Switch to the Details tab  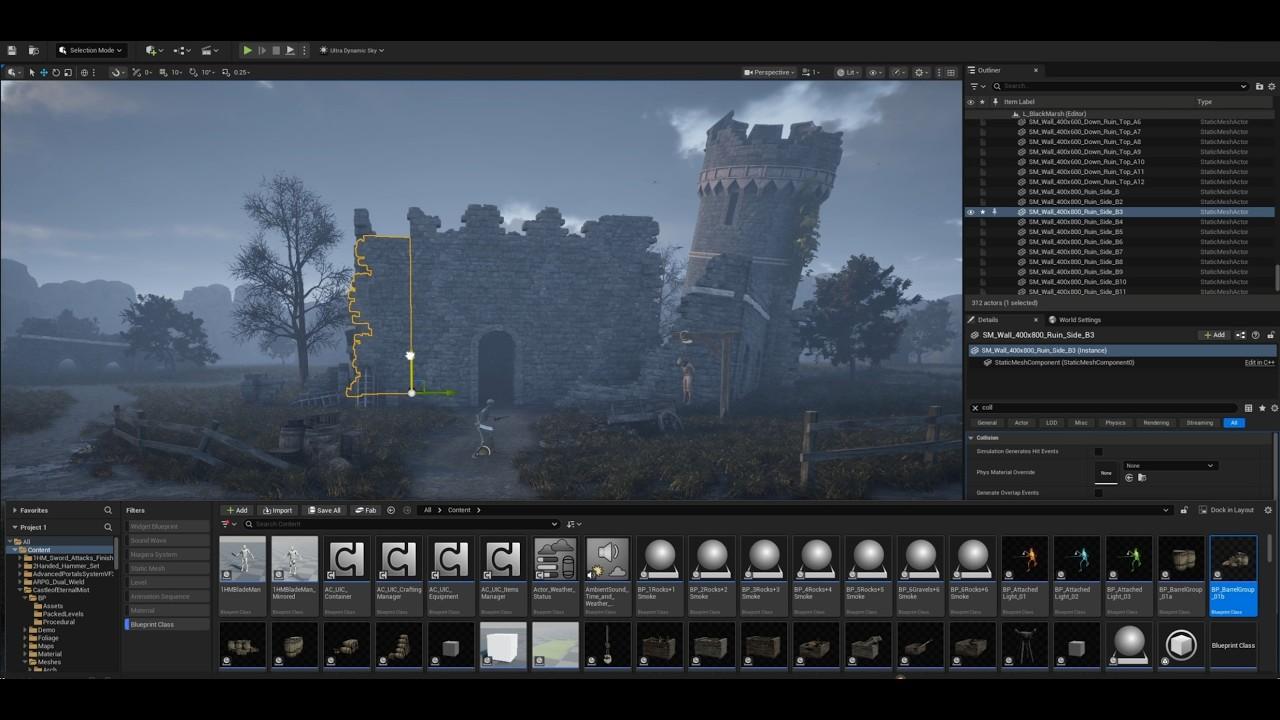987,320
